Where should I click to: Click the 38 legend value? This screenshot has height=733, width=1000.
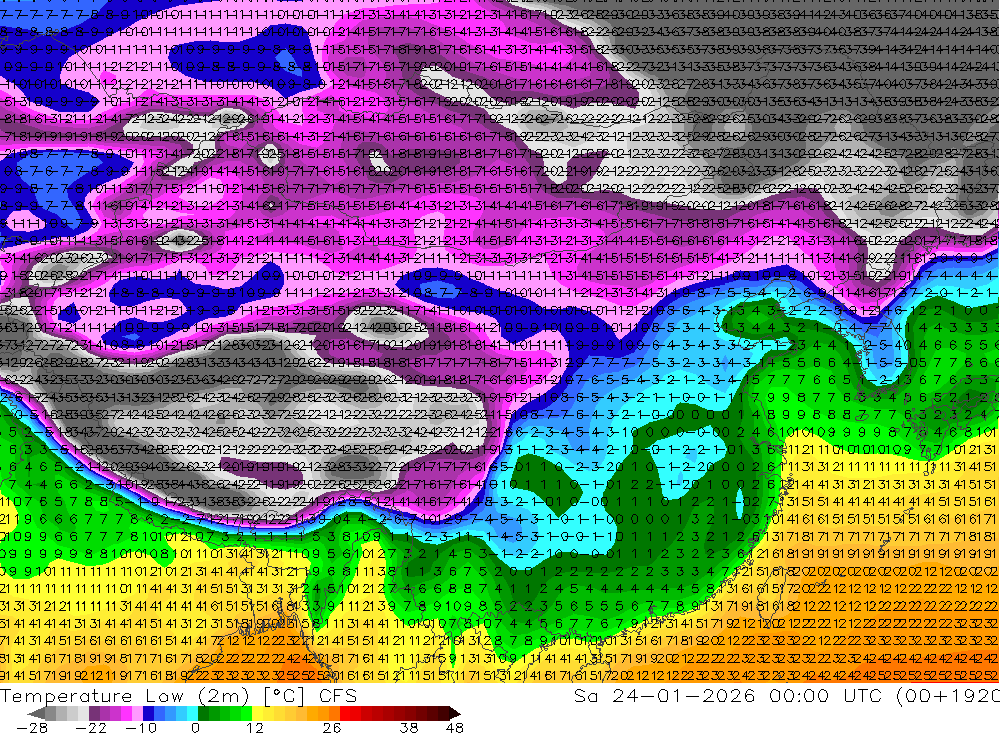(409, 728)
